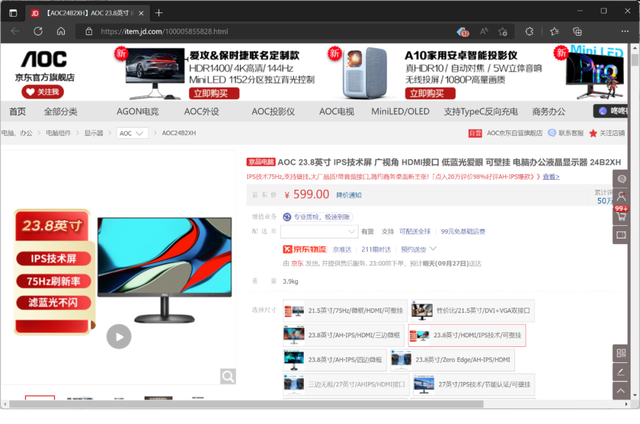
Task: Contact 联系客服 support link
Action: point(566,133)
